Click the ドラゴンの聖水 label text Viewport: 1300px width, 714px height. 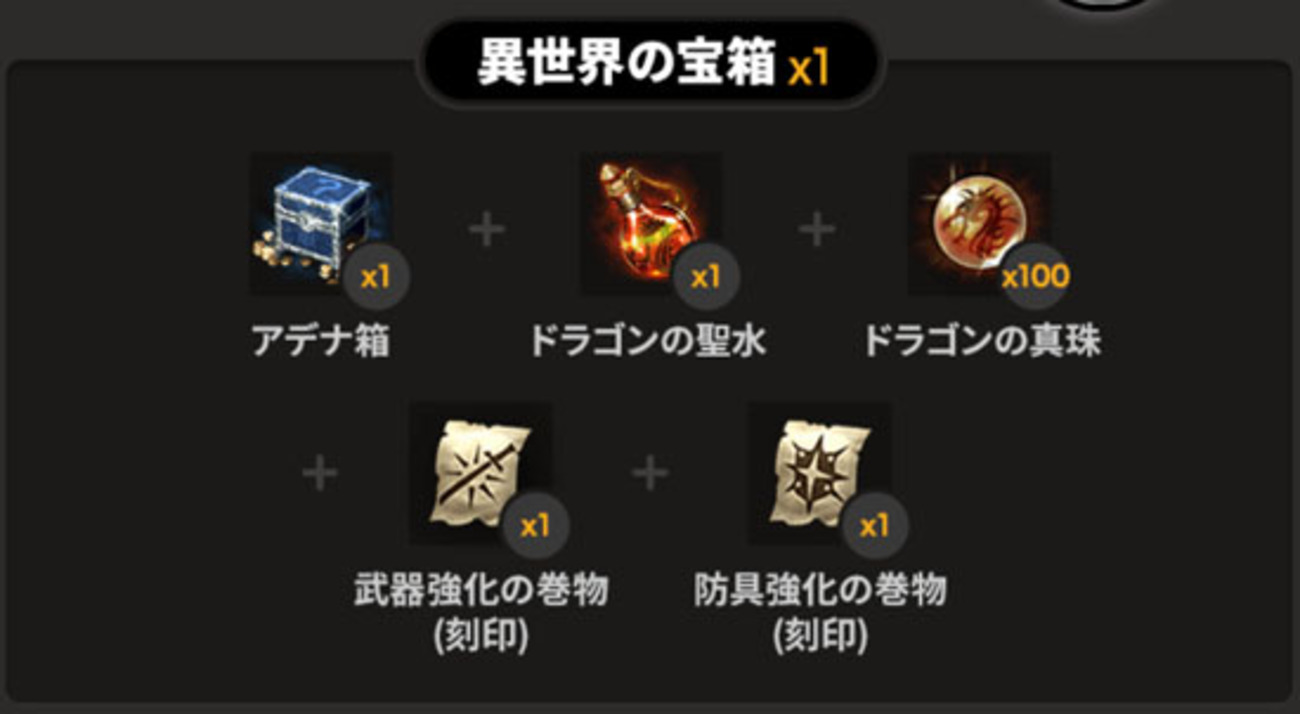pos(648,342)
